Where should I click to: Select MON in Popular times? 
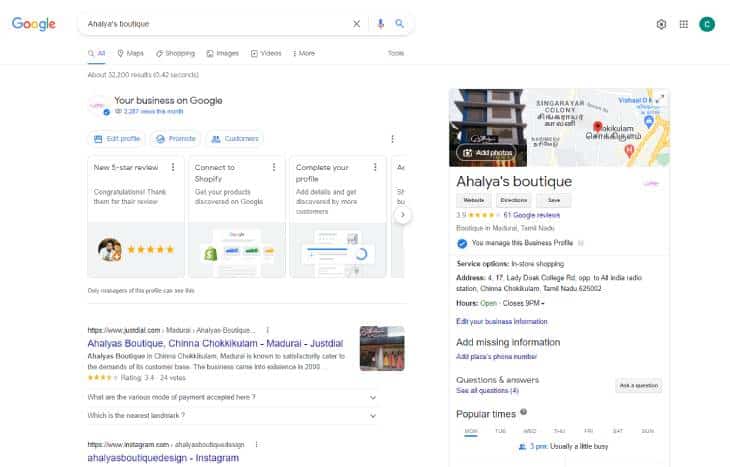(x=471, y=432)
